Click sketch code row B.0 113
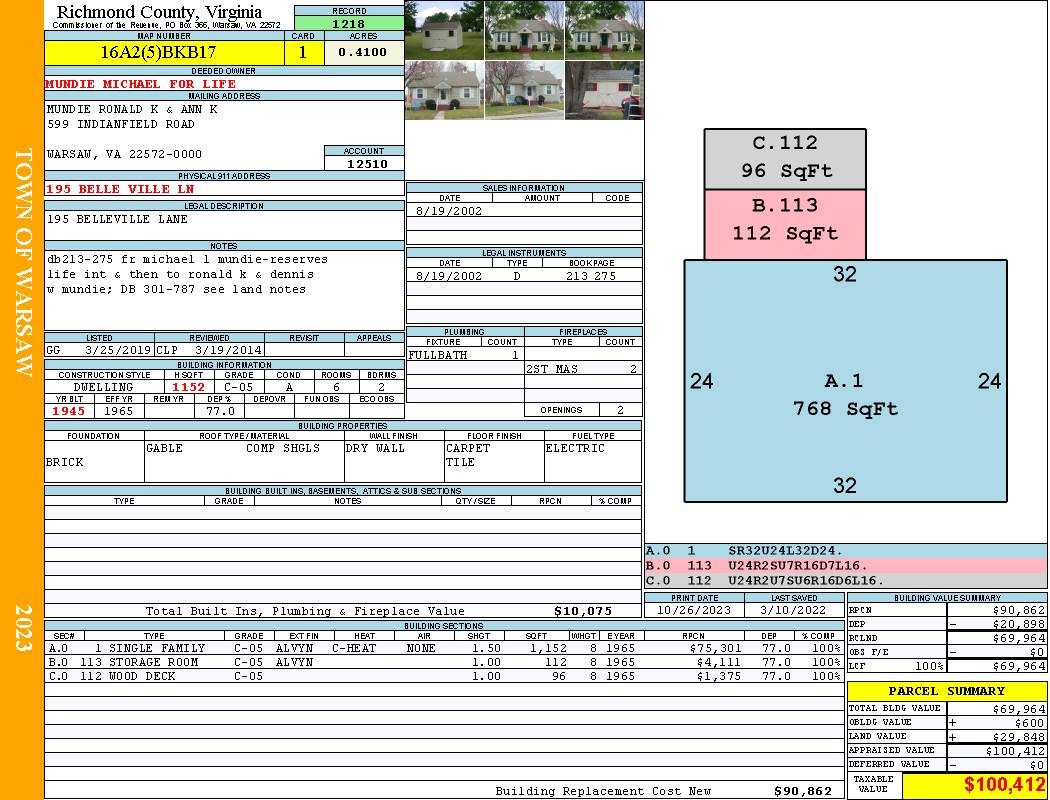The image size is (1050, 800). [x=846, y=566]
